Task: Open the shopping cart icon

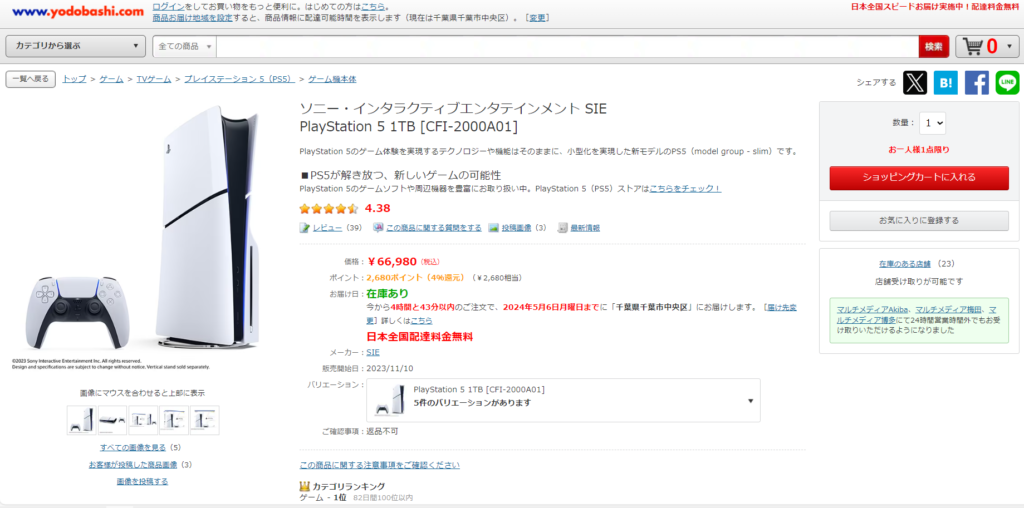Action: tap(973, 46)
